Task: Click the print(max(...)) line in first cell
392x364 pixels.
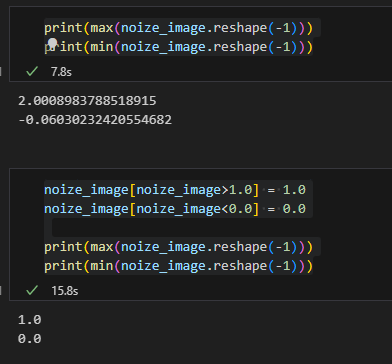Action: click(x=179, y=28)
